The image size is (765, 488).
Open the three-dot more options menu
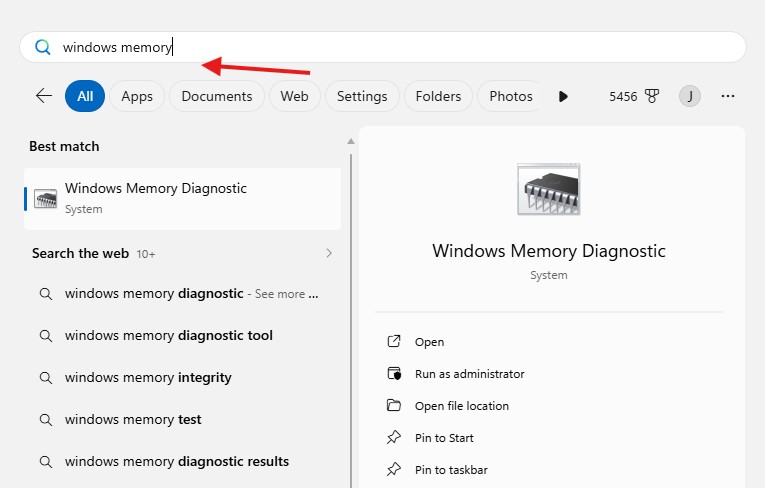pos(727,96)
